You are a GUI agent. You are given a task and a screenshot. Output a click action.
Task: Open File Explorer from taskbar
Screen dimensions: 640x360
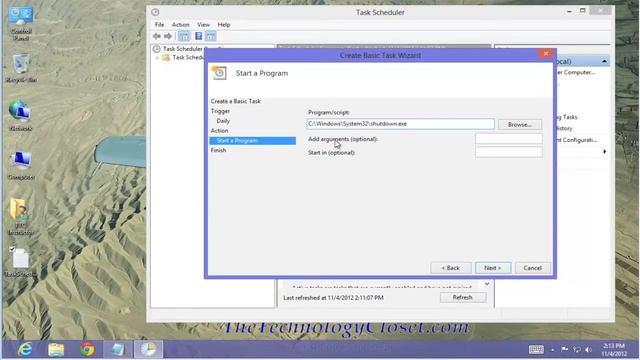(x=56, y=349)
